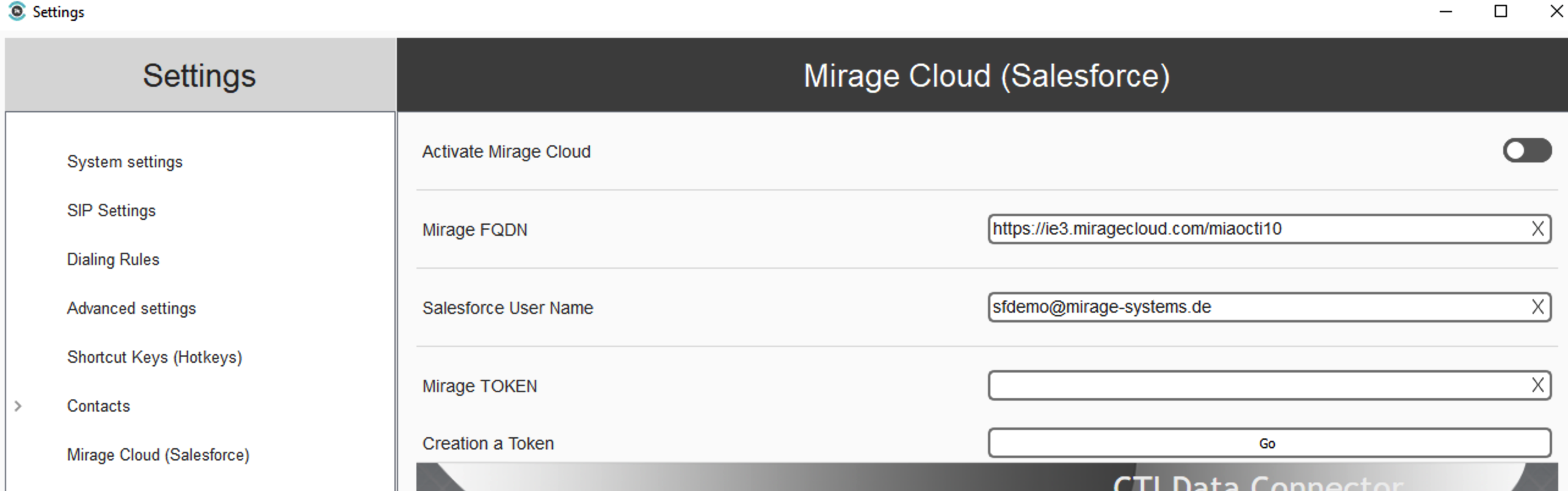Open System settings page
This screenshot has height=491, width=1568.
[125, 162]
